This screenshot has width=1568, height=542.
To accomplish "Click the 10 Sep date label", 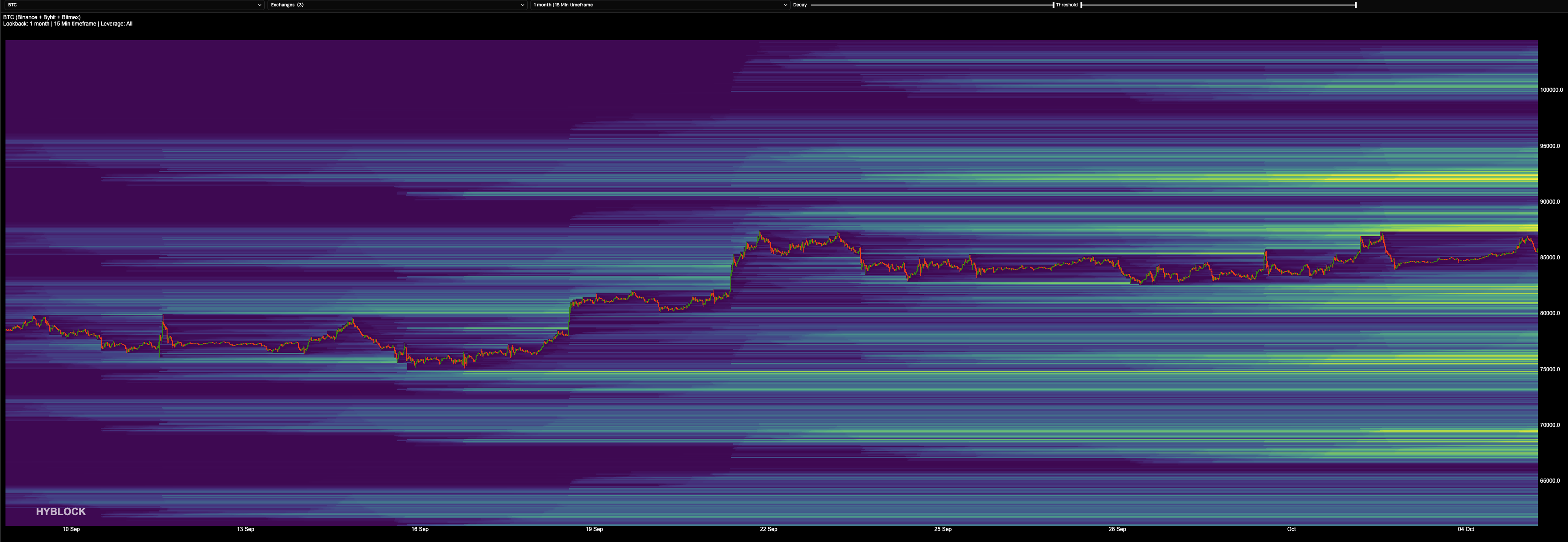I will (x=71, y=529).
